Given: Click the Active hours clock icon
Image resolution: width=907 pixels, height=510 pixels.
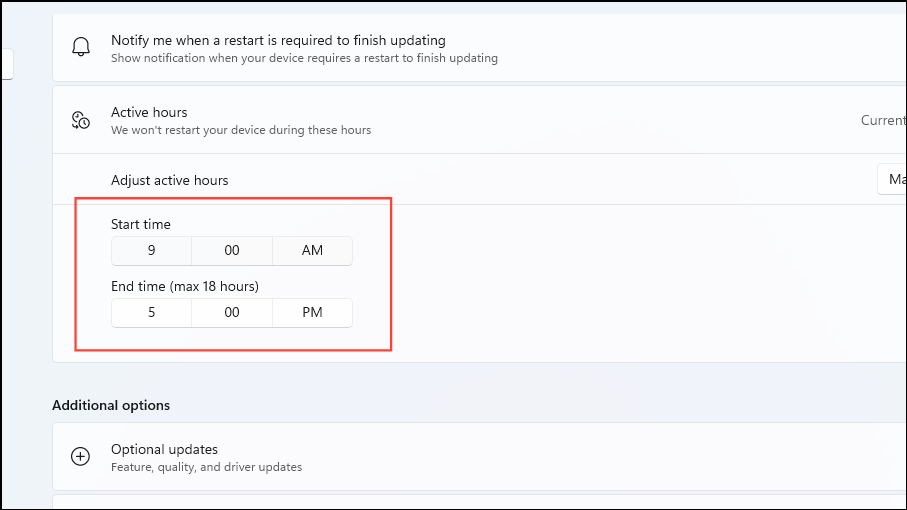Looking at the screenshot, I should pos(80,120).
